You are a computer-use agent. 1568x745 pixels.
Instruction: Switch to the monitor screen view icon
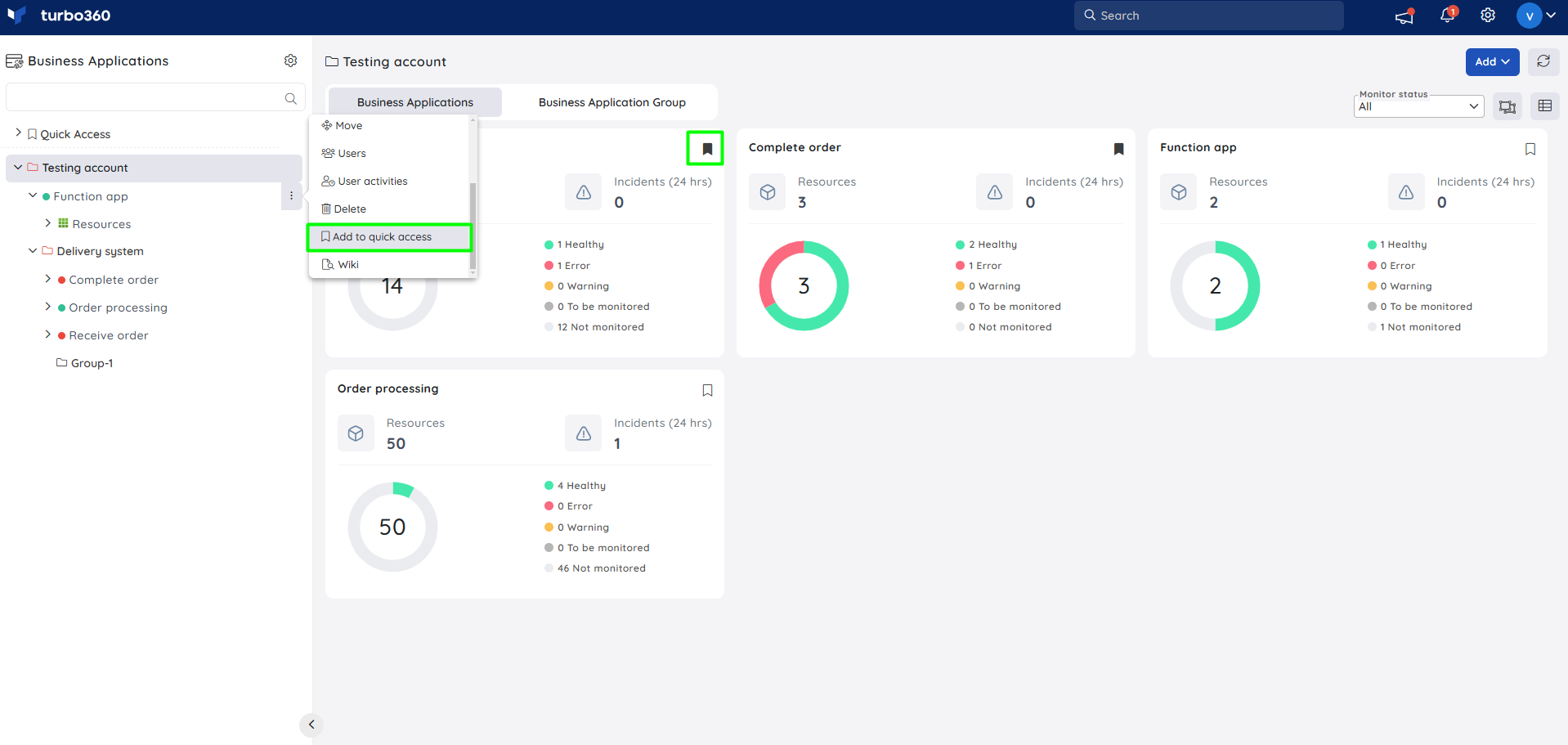tap(1508, 106)
